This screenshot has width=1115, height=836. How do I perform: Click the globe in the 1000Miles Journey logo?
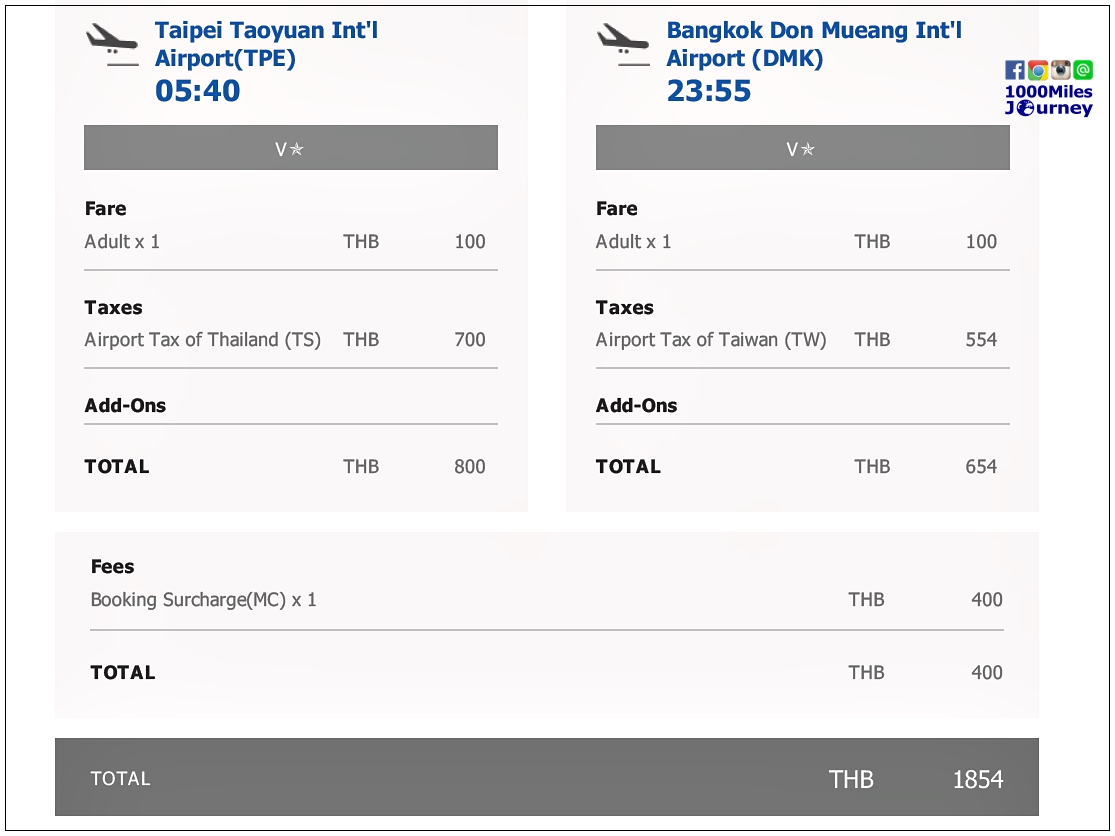1025,108
